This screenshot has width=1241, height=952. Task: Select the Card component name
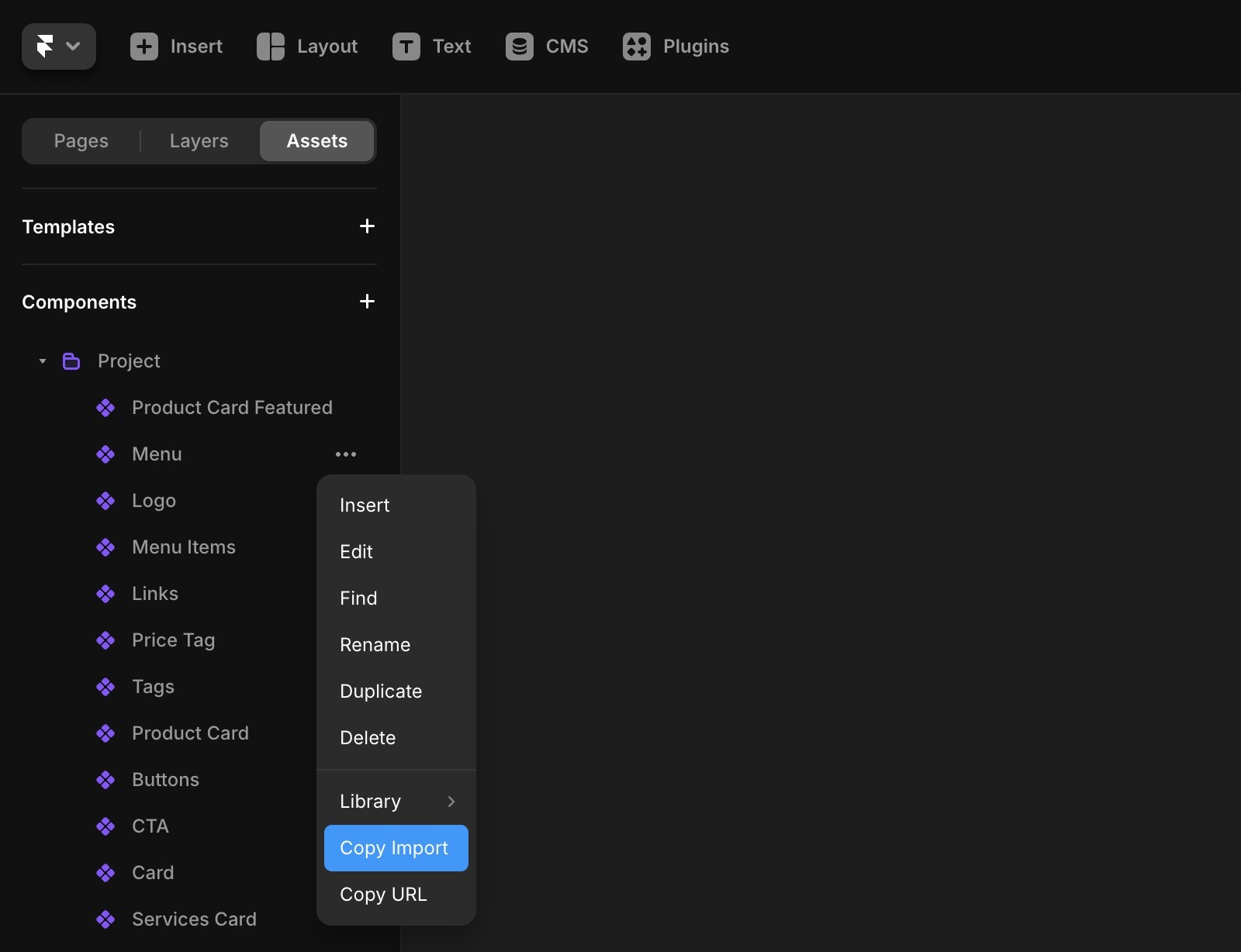(153, 873)
